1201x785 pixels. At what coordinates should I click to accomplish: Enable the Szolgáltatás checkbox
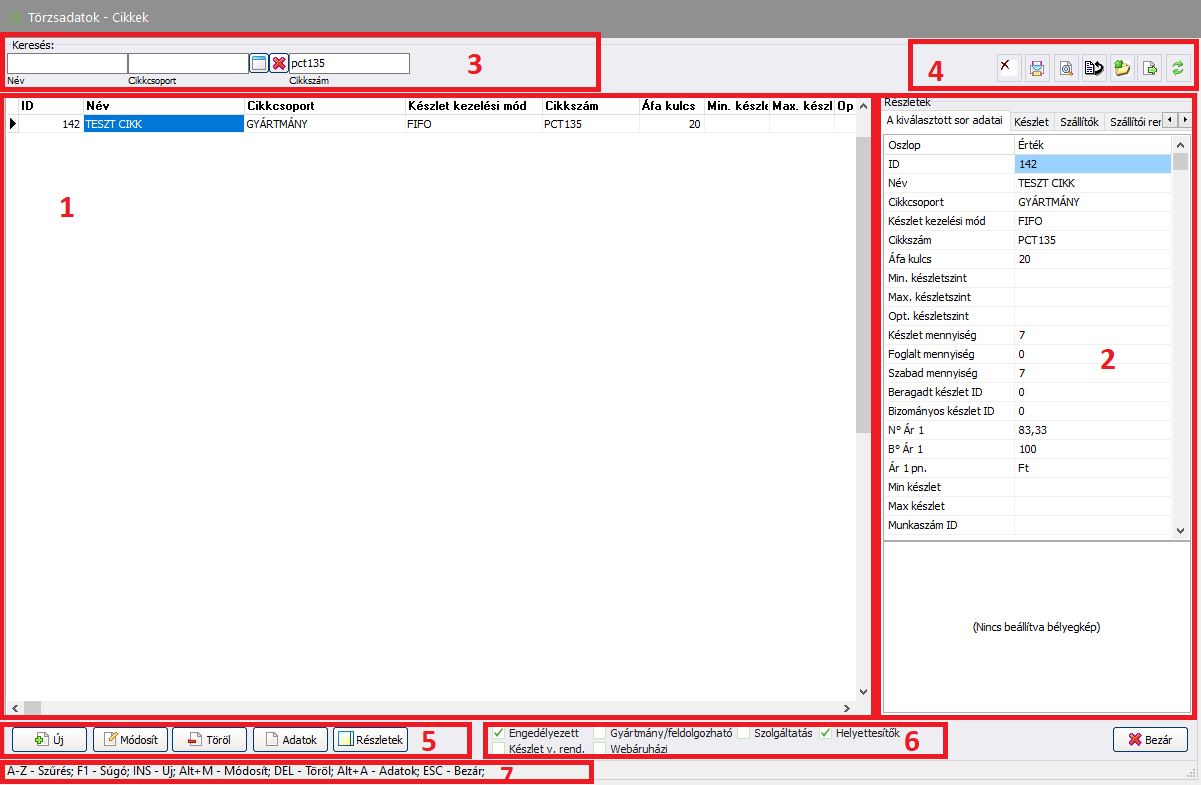point(744,733)
